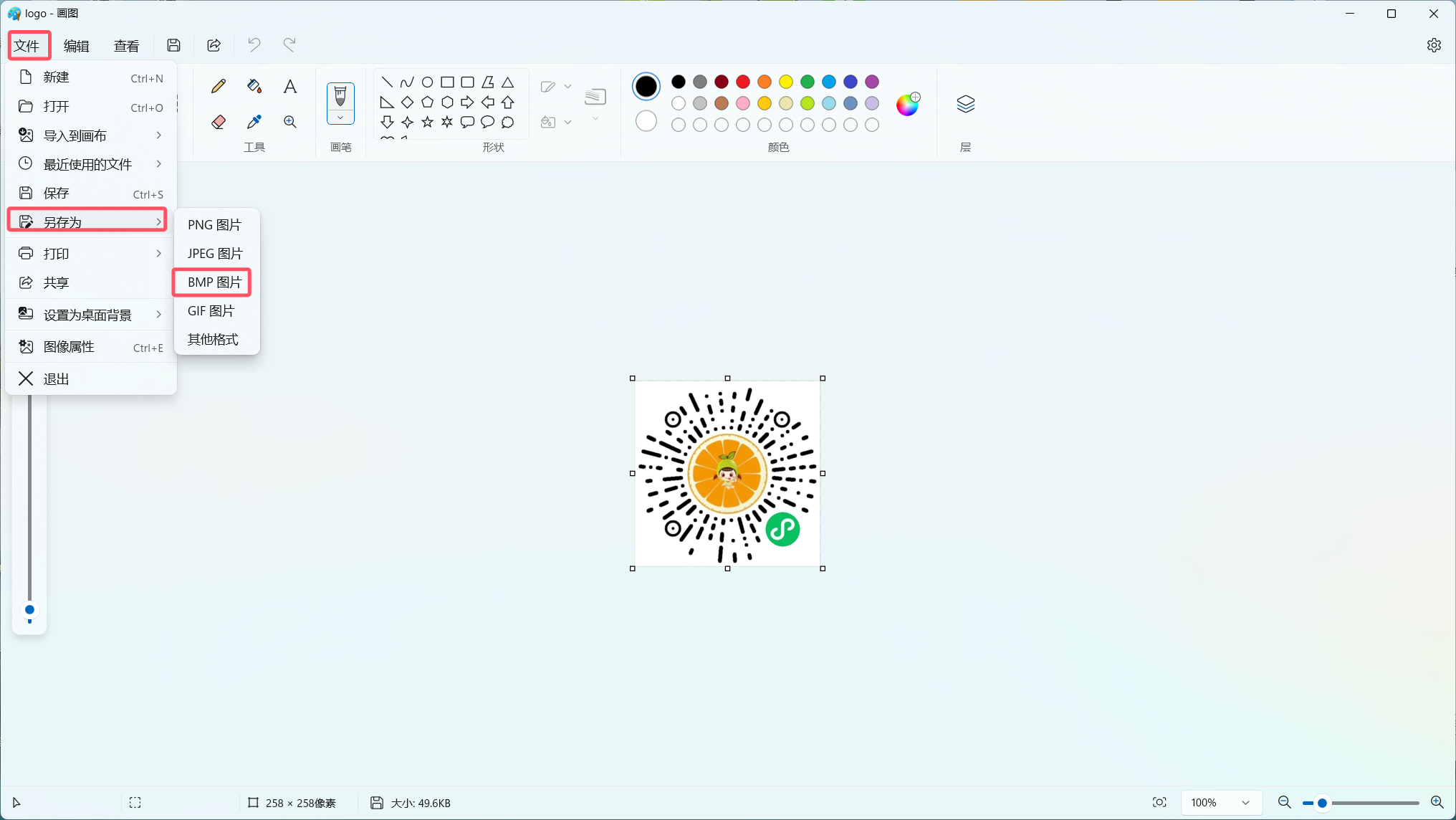The height and width of the screenshot is (820, 1456).
Task: Select the Rectangle shape
Action: (x=447, y=82)
